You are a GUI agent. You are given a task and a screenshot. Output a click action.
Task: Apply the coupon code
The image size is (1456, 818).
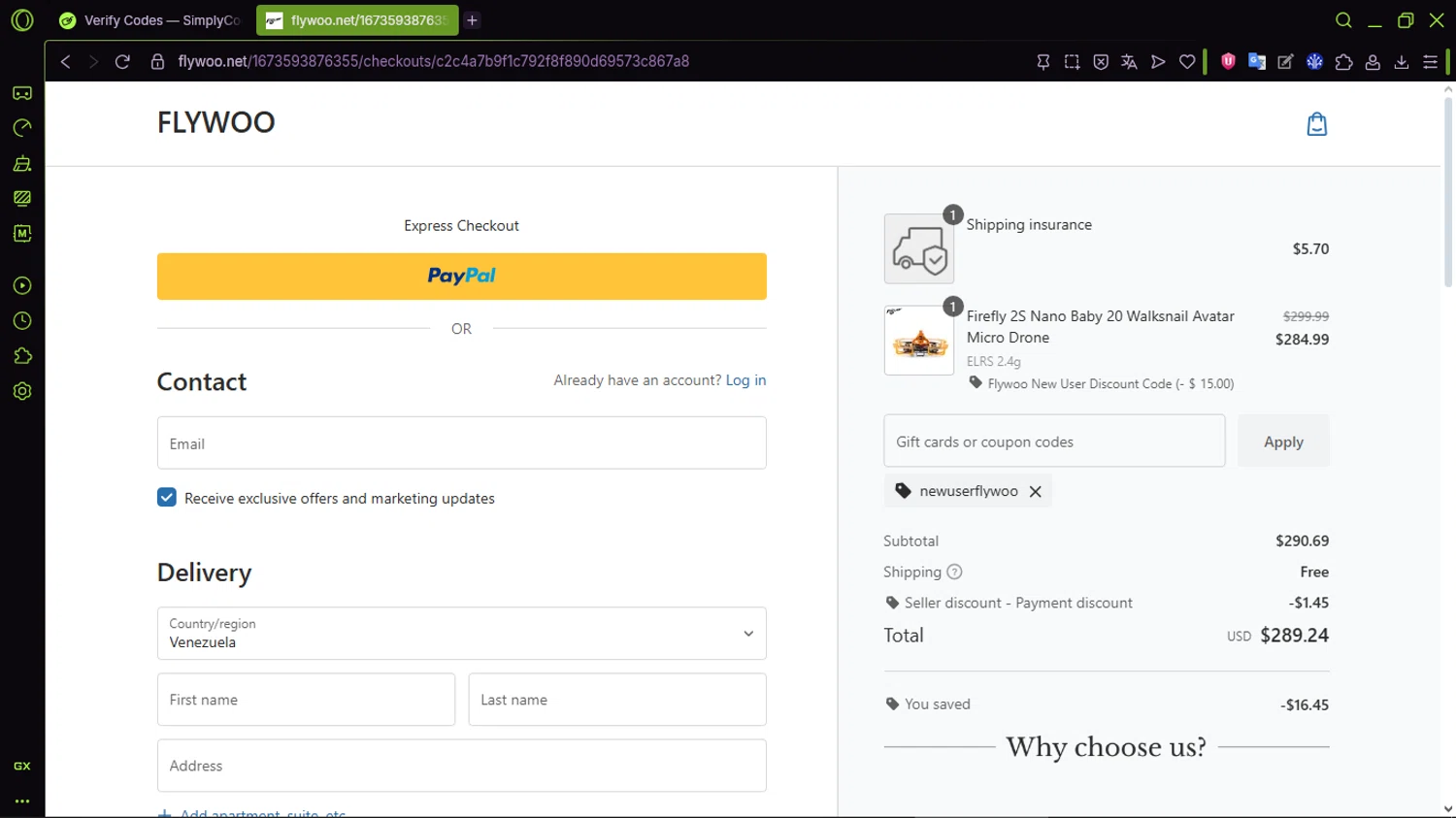click(x=1283, y=442)
